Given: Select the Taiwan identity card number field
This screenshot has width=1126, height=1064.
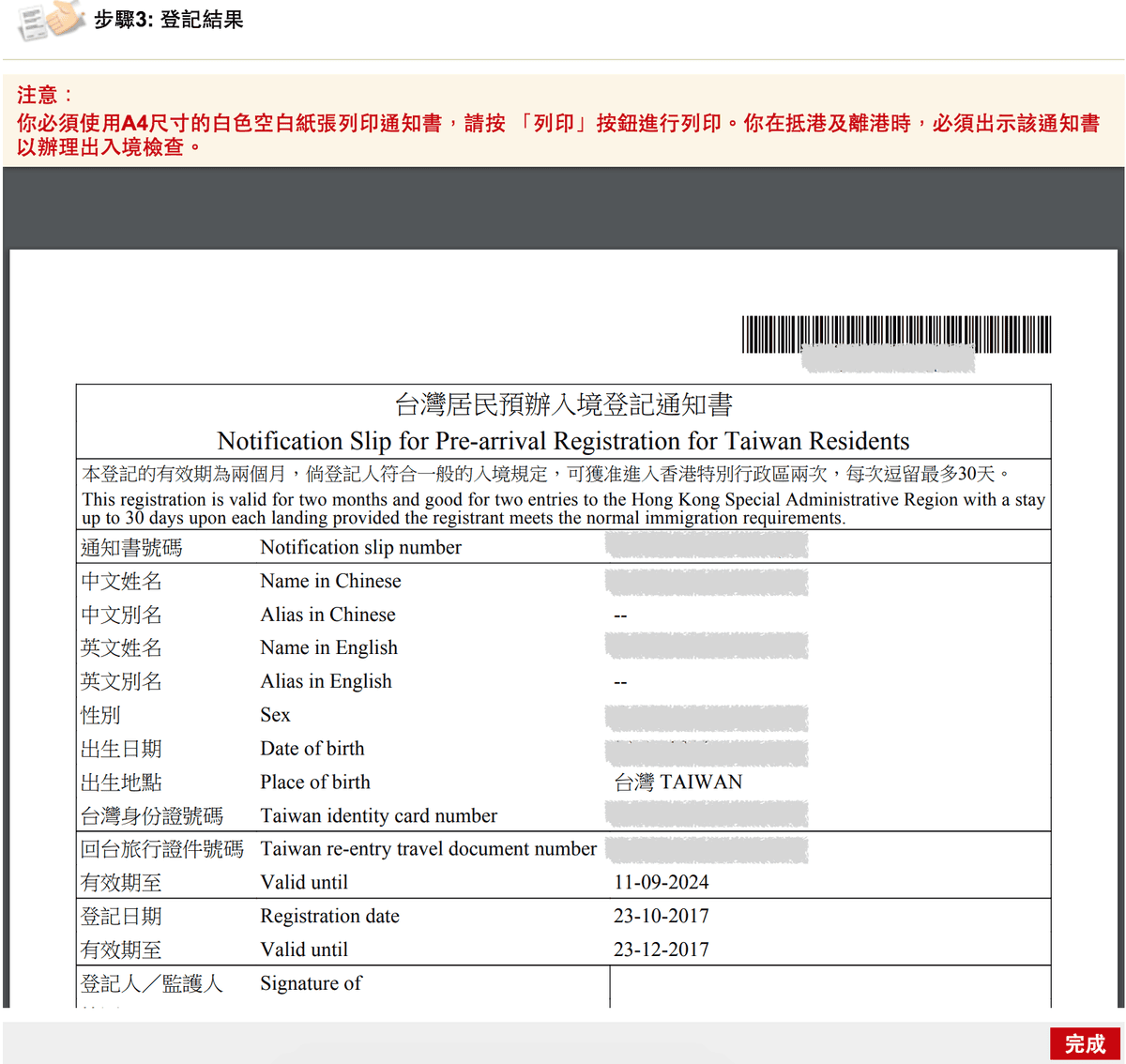Looking at the screenshot, I should pyautogui.click(x=706, y=813).
